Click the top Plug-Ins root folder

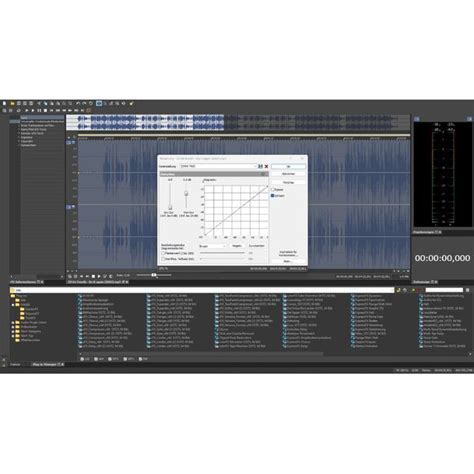click(x=13, y=296)
